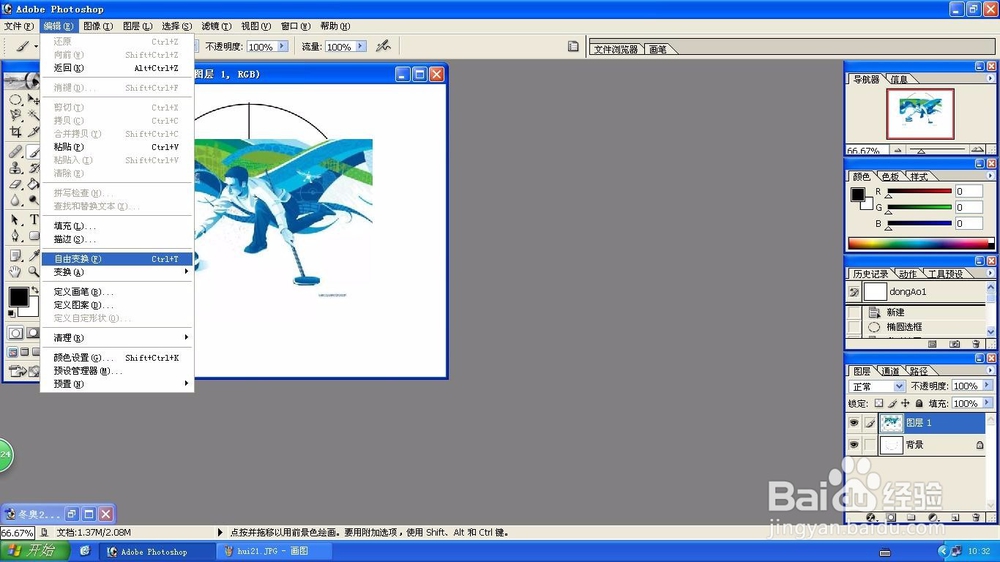Expand the 清理 submenu
The image size is (1000, 562).
point(117,337)
